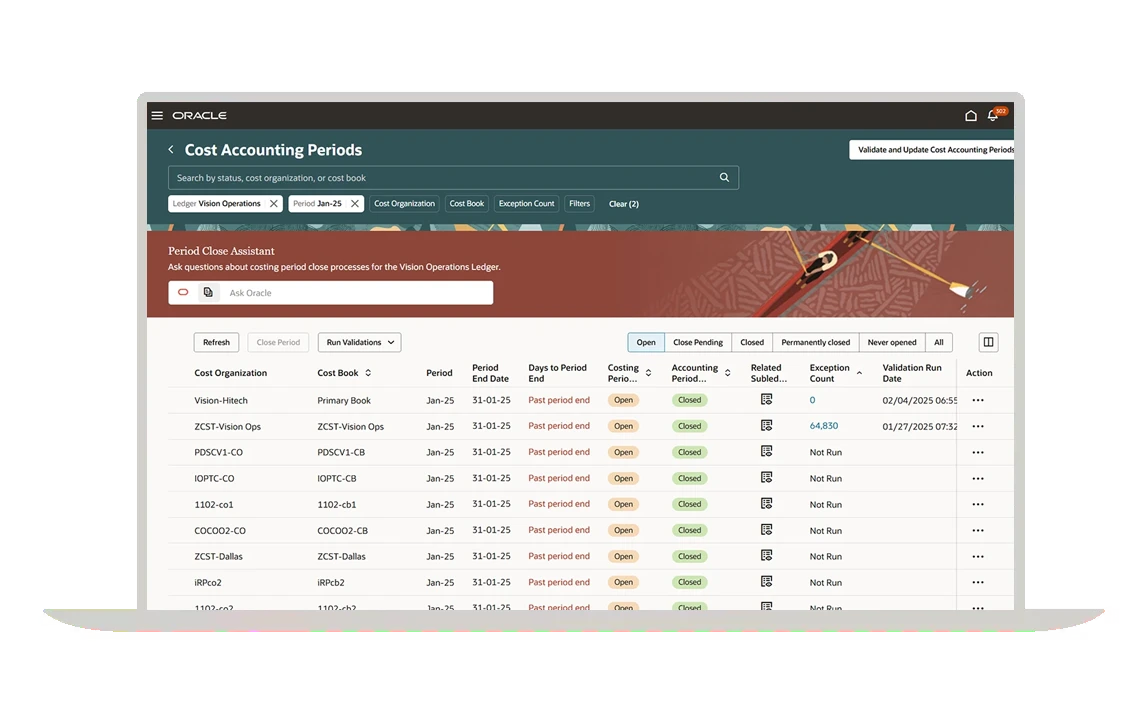The height and width of the screenshot is (724, 1148).
Task: Open related subledger icon for ZCST-Vision Ops
Action: click(x=767, y=425)
